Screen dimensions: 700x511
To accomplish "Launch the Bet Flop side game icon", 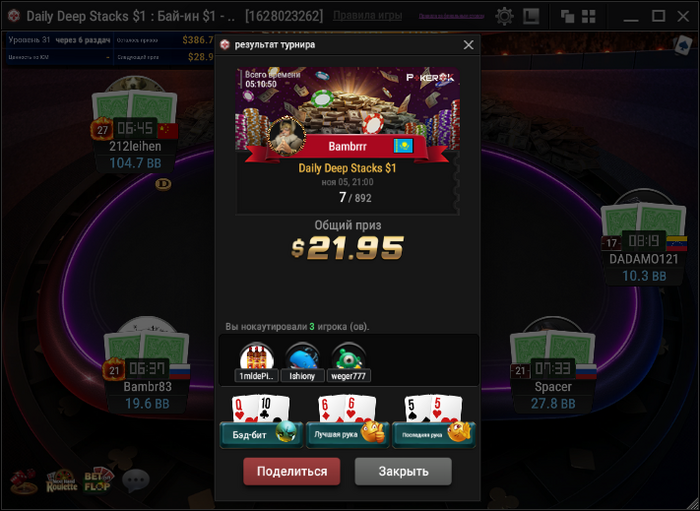I will [97, 480].
